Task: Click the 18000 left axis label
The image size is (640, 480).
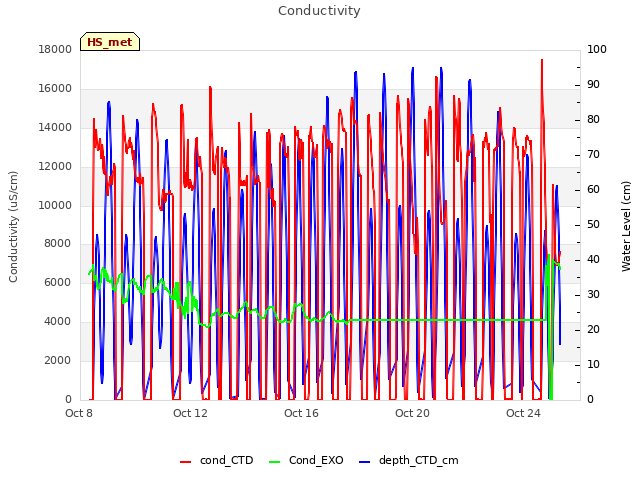Action: [x=55, y=49]
